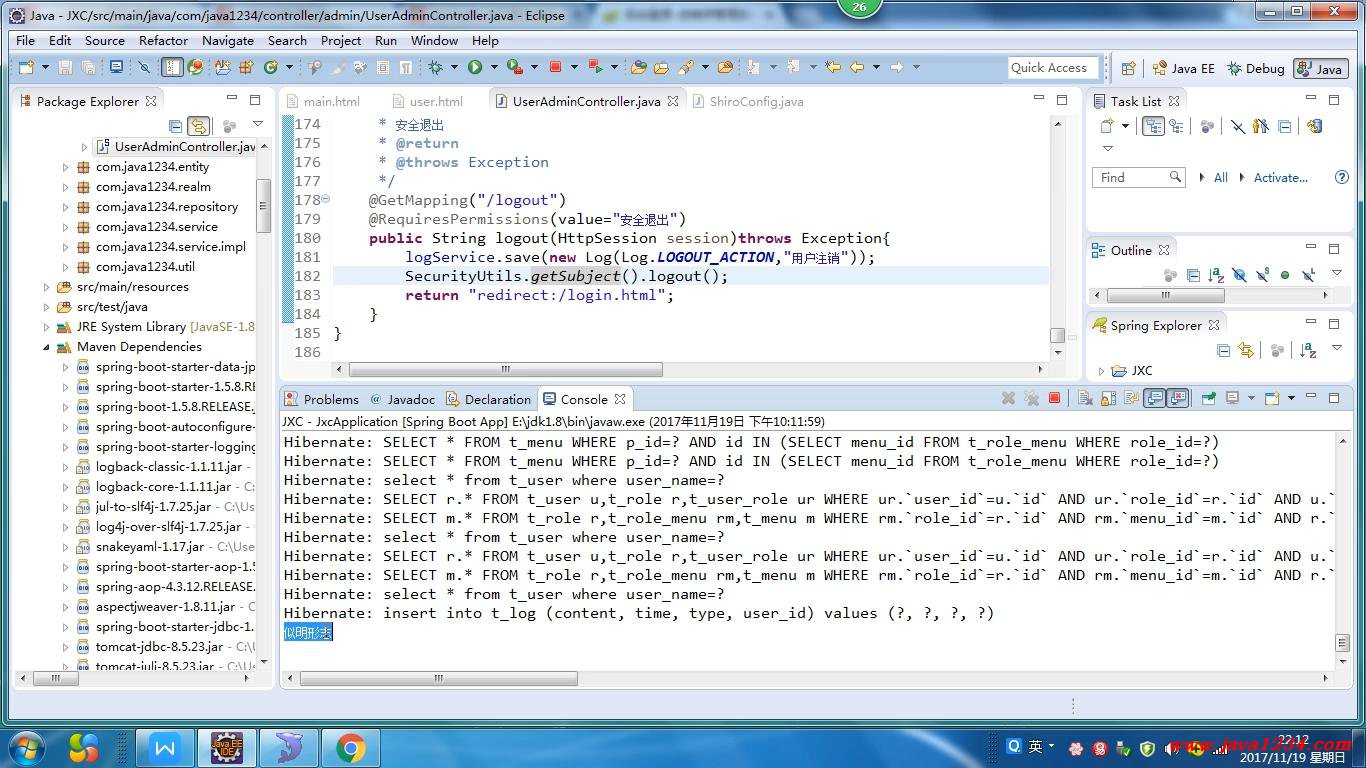Toggle Show Line Numbers toolbar button
The image size is (1366, 768).
(172, 67)
